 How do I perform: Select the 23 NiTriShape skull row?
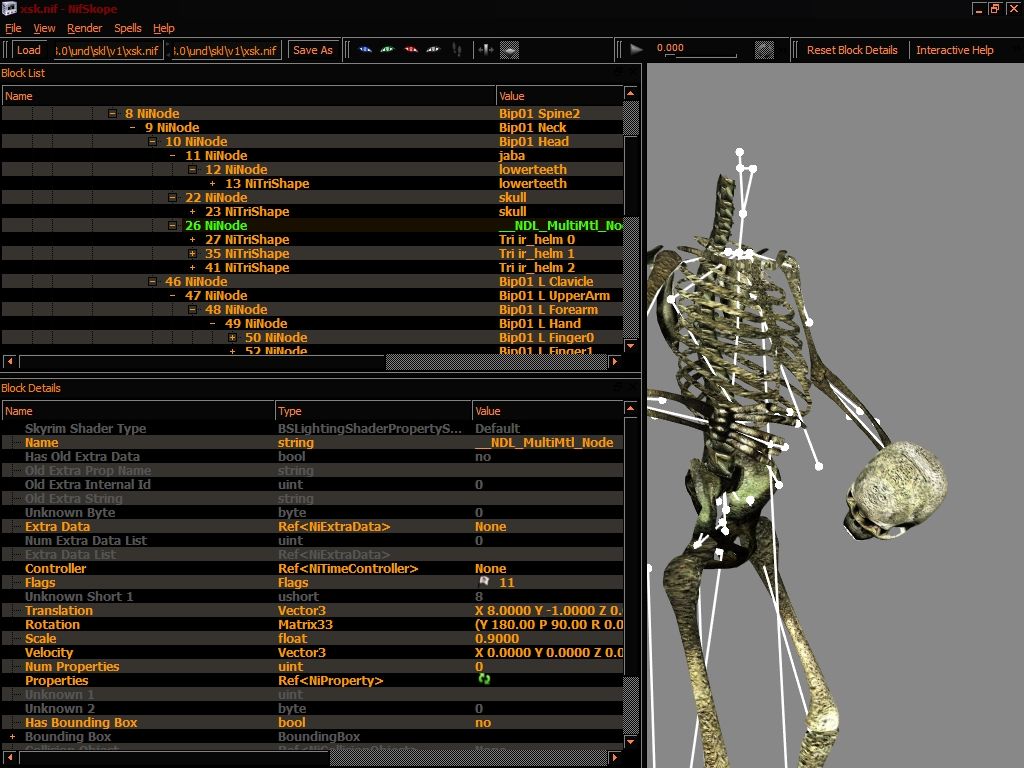click(x=312, y=212)
